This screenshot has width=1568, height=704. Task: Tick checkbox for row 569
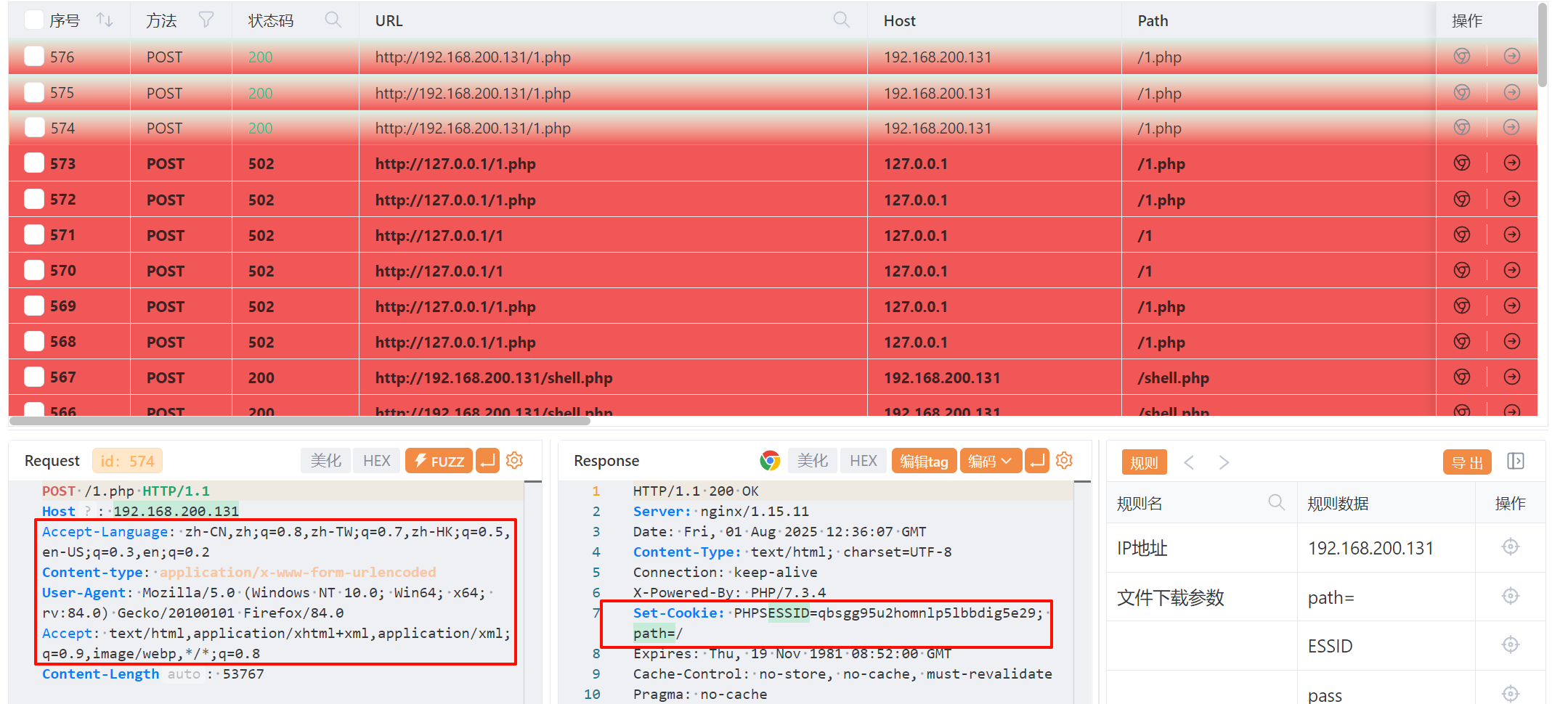(34, 306)
